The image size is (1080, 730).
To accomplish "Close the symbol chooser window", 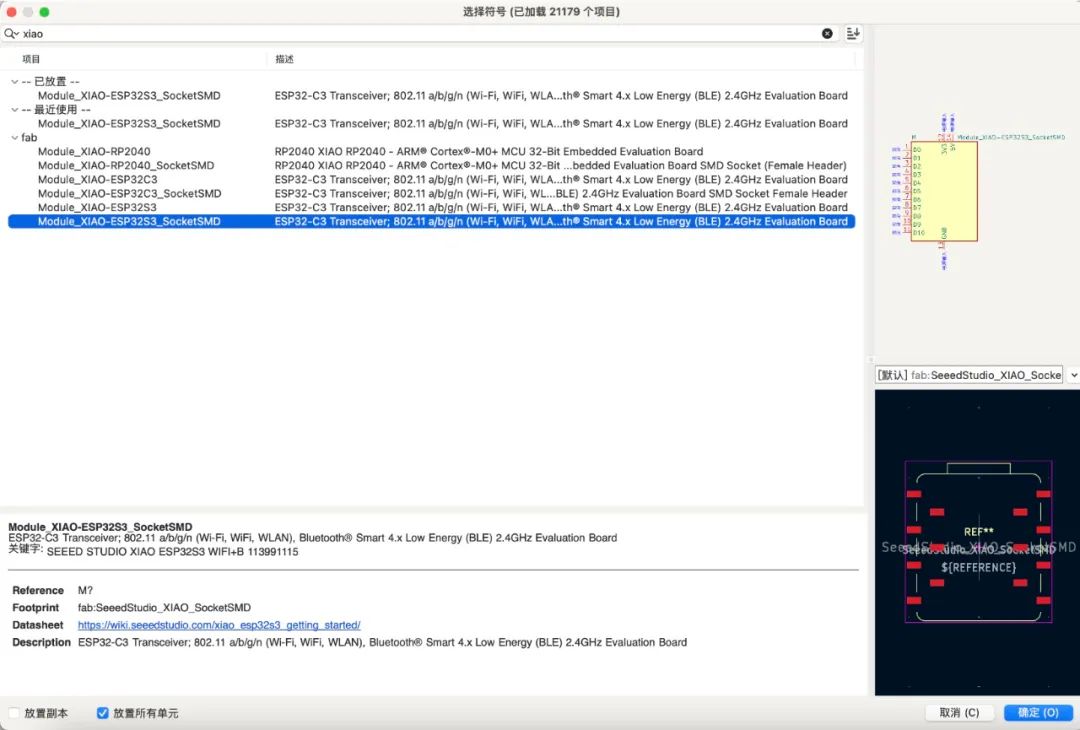I will tap(11, 12).
